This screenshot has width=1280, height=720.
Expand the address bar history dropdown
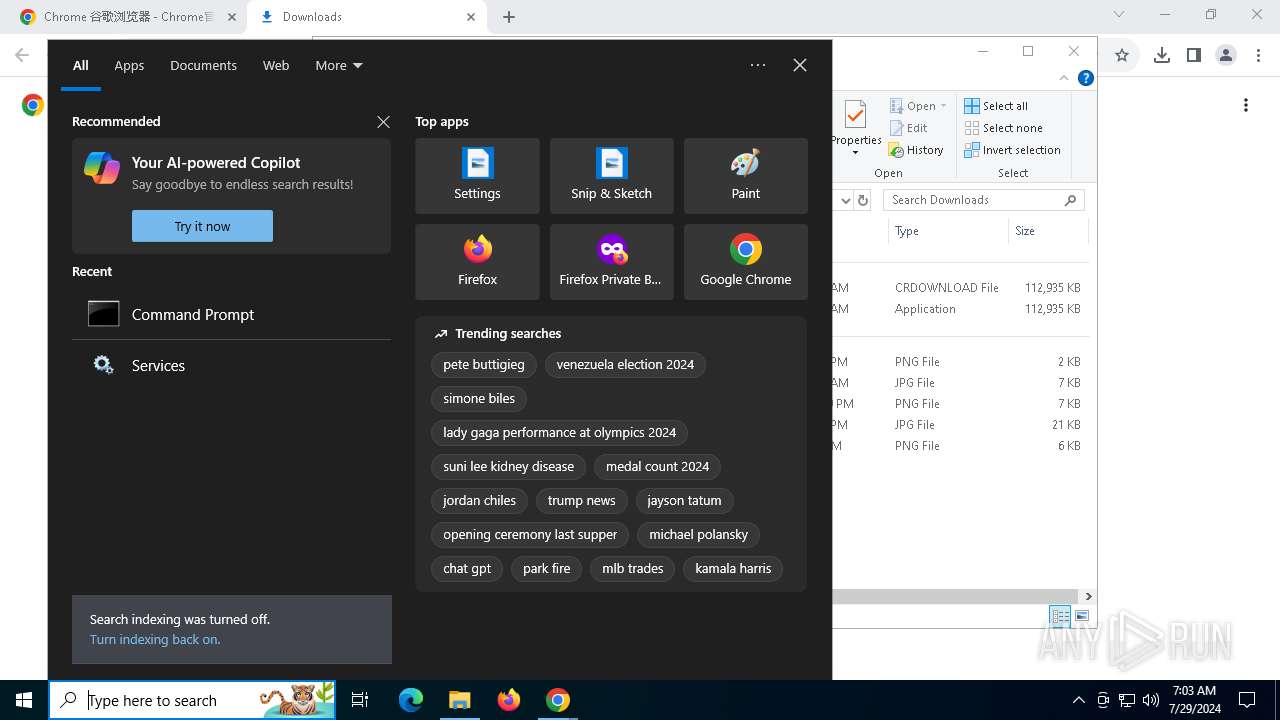[846, 200]
